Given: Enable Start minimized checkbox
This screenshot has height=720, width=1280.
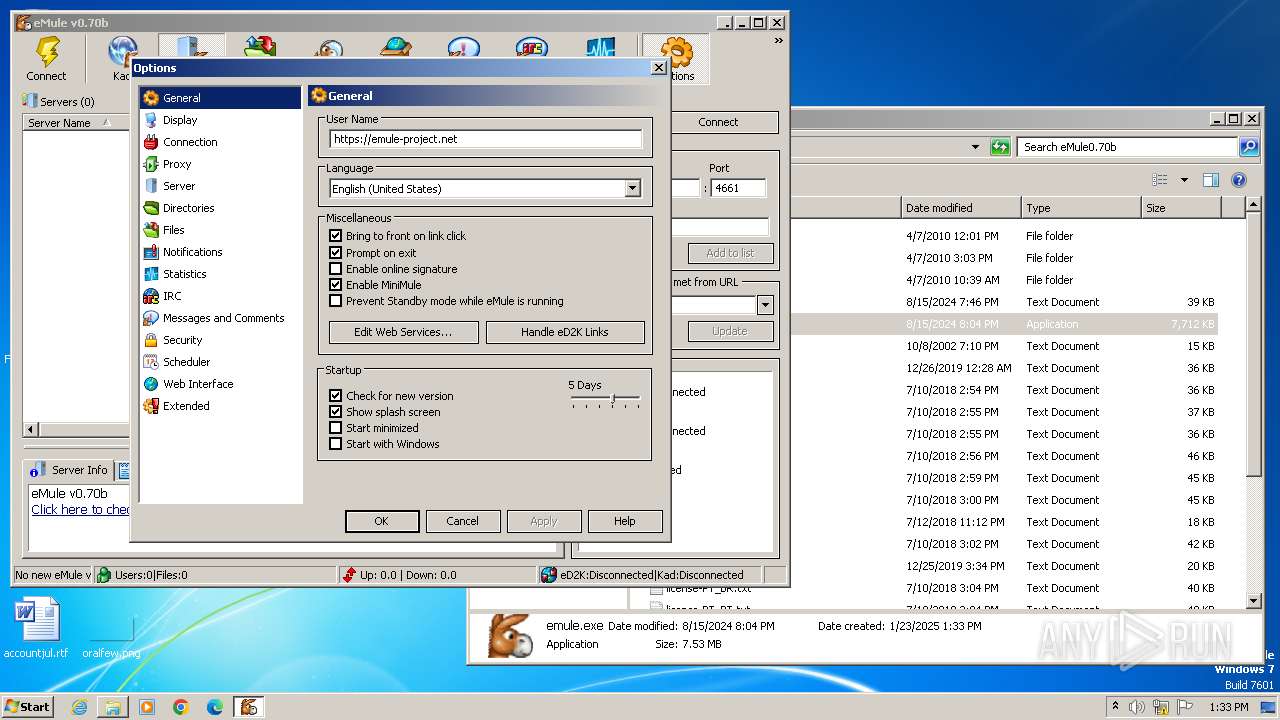Looking at the screenshot, I should click(x=336, y=428).
